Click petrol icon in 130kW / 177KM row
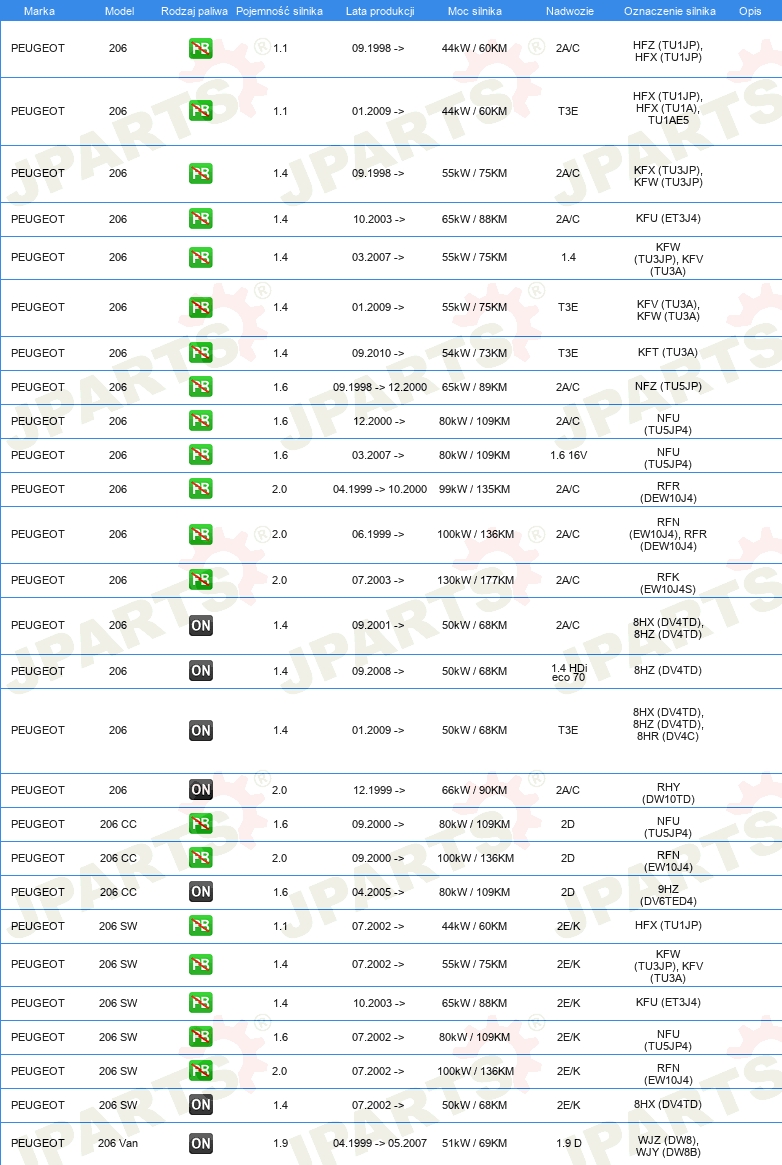This screenshot has height=1165, width=782. point(201,580)
